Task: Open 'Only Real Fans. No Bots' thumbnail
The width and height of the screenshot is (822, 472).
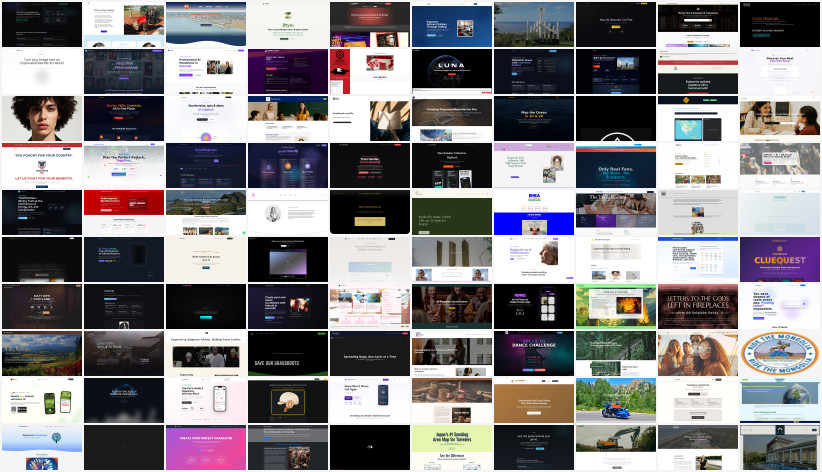Action: click(x=616, y=166)
